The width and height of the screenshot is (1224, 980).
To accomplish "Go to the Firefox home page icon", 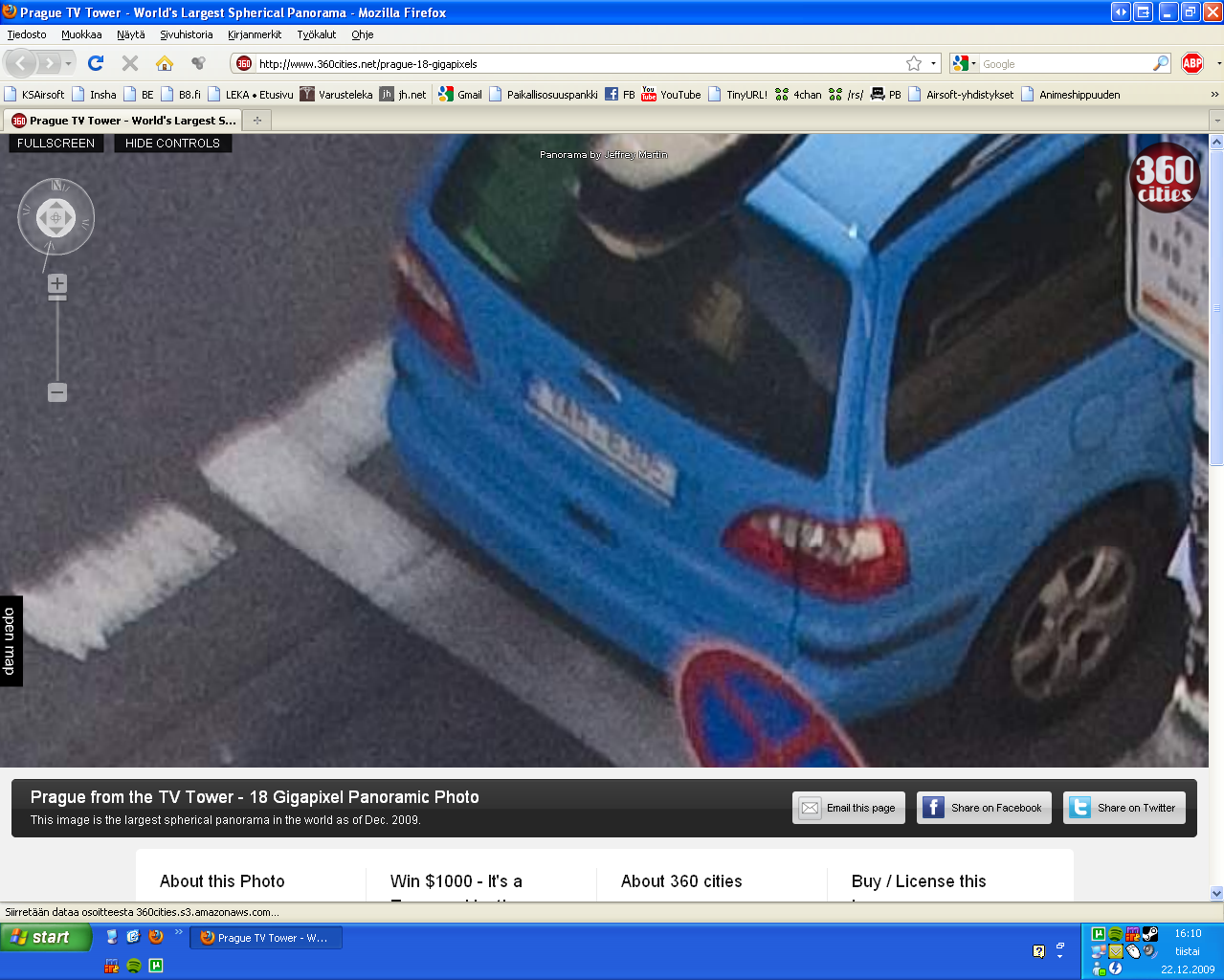I will click(x=165, y=63).
